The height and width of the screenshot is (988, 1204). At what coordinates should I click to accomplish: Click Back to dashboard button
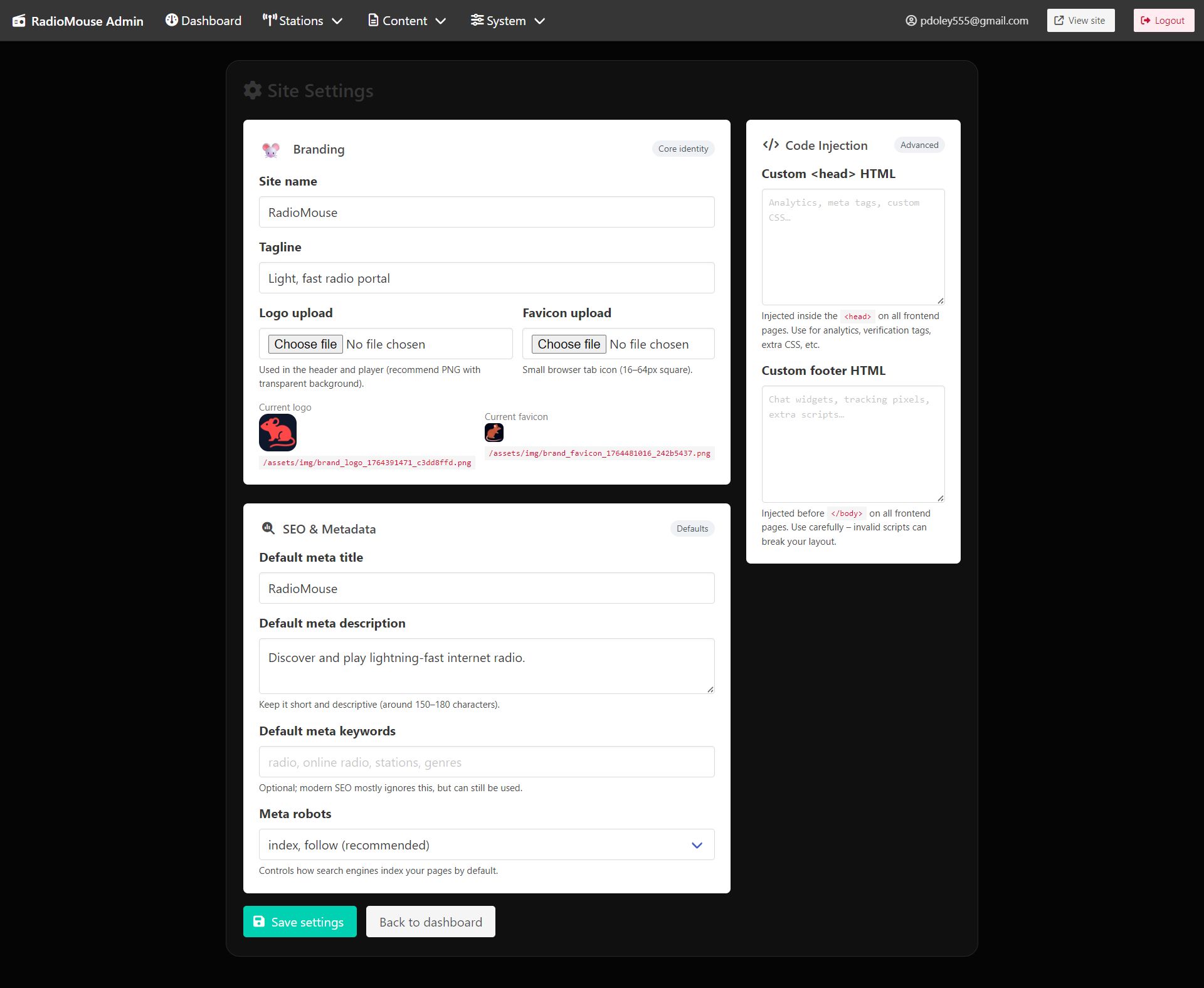(x=431, y=922)
